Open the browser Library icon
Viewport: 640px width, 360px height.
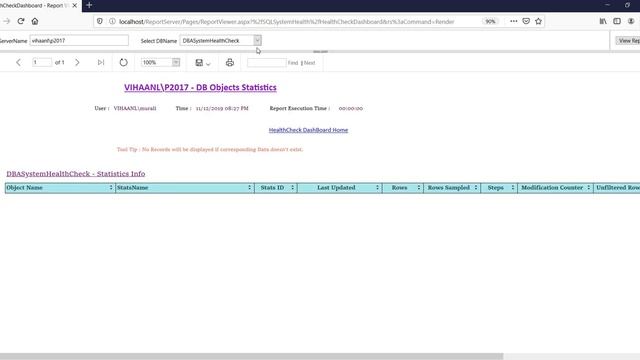click(603, 21)
